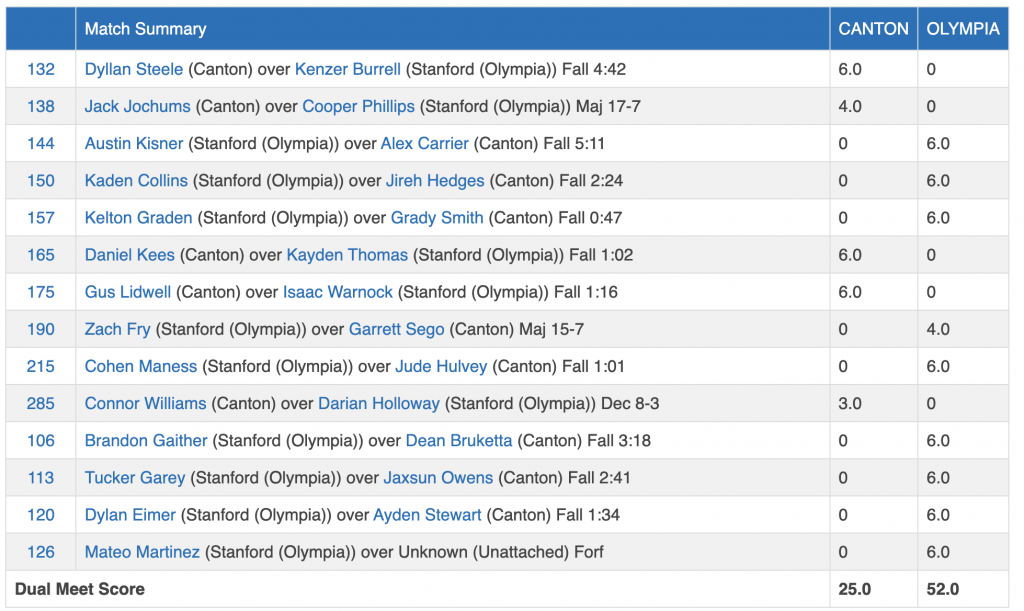Select Austin Kisner's name link

134,143
